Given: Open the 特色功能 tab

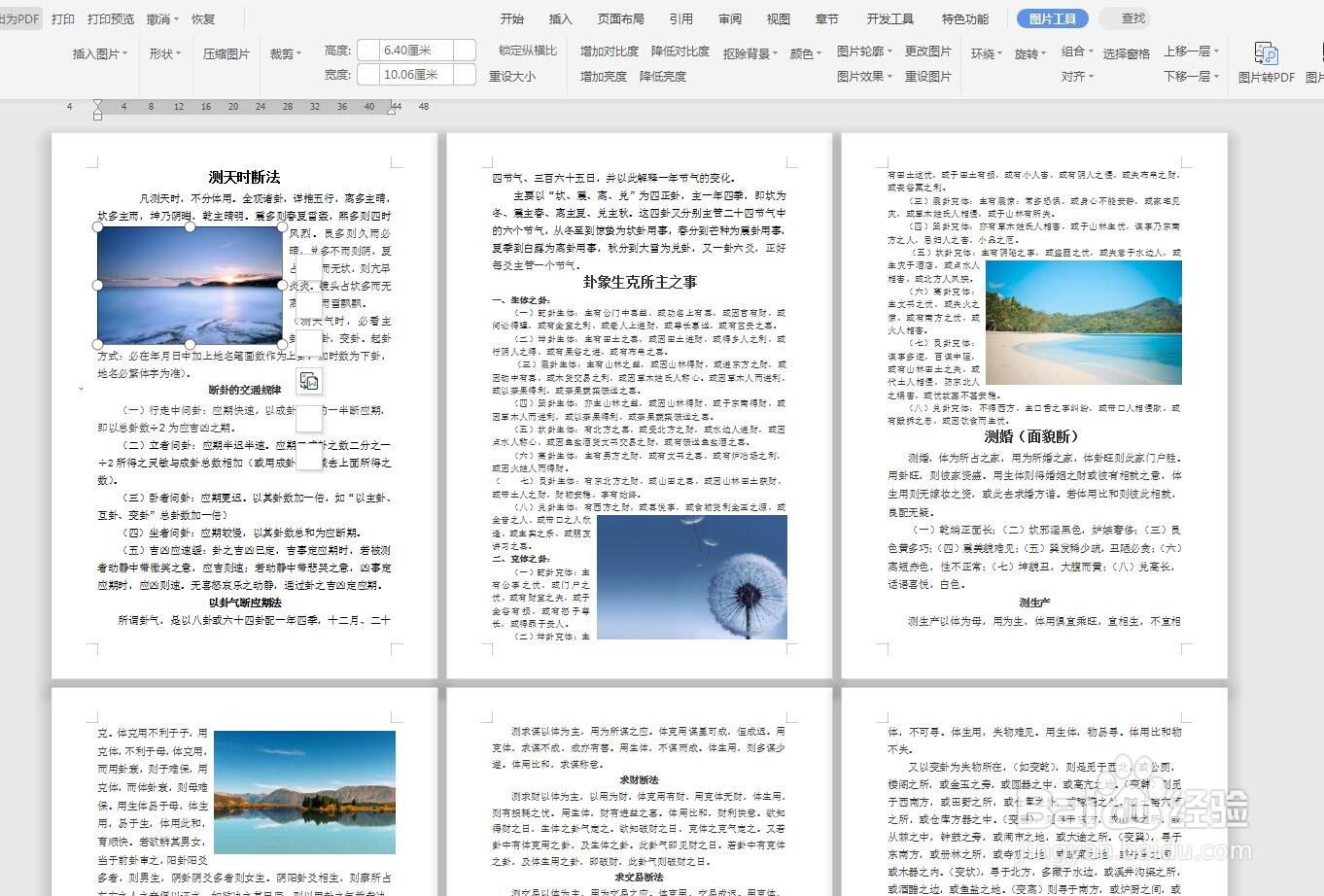Looking at the screenshot, I should point(965,18).
